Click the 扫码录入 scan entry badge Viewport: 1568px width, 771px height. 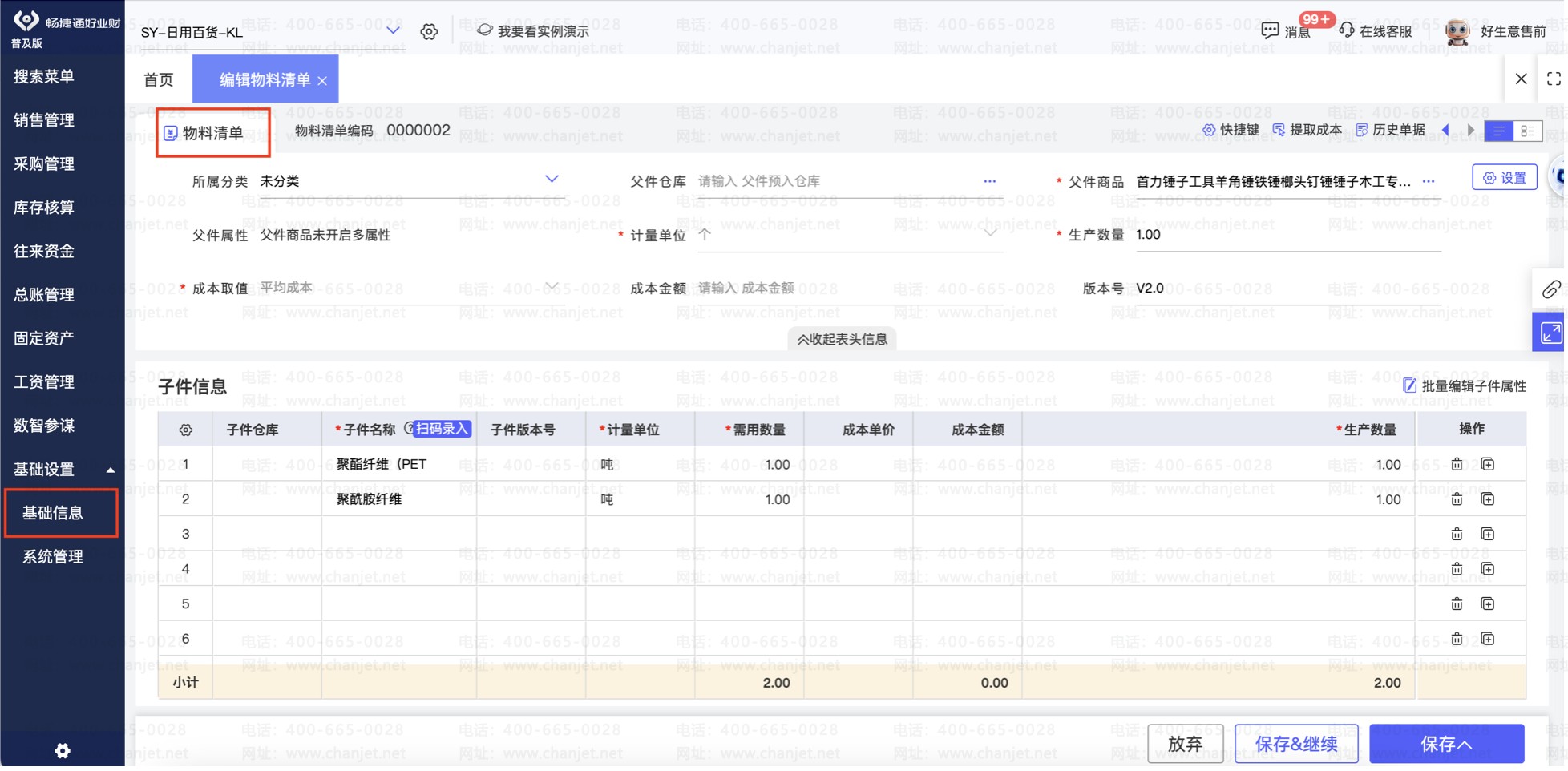pyautogui.click(x=442, y=430)
